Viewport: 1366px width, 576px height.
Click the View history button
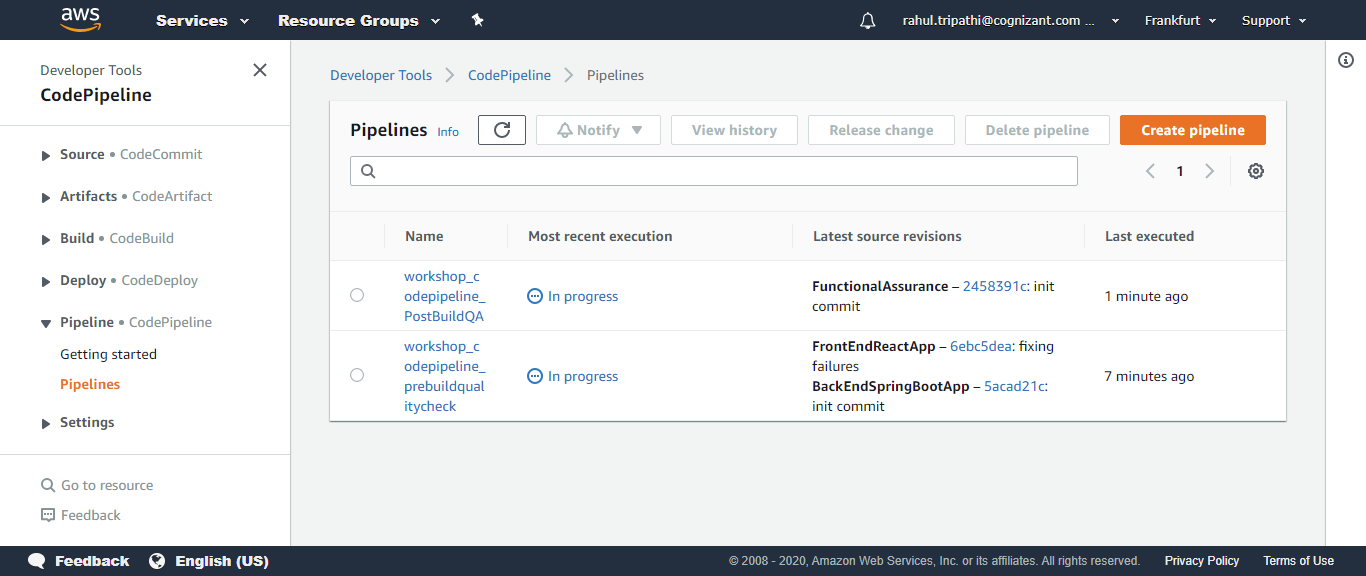tap(734, 130)
